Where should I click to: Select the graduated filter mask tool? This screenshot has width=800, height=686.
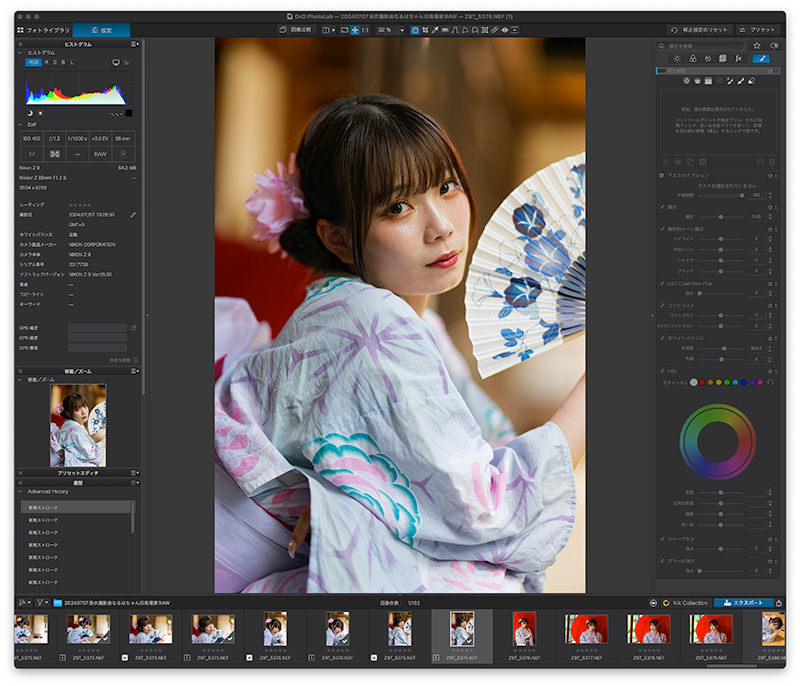[x=708, y=81]
